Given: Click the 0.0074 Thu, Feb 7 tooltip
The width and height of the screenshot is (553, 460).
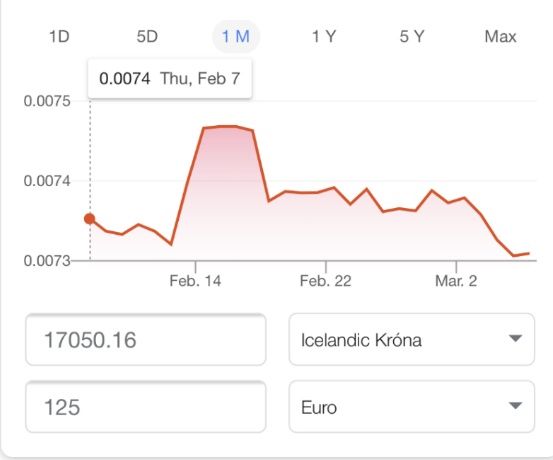Looking at the screenshot, I should click(x=170, y=78).
